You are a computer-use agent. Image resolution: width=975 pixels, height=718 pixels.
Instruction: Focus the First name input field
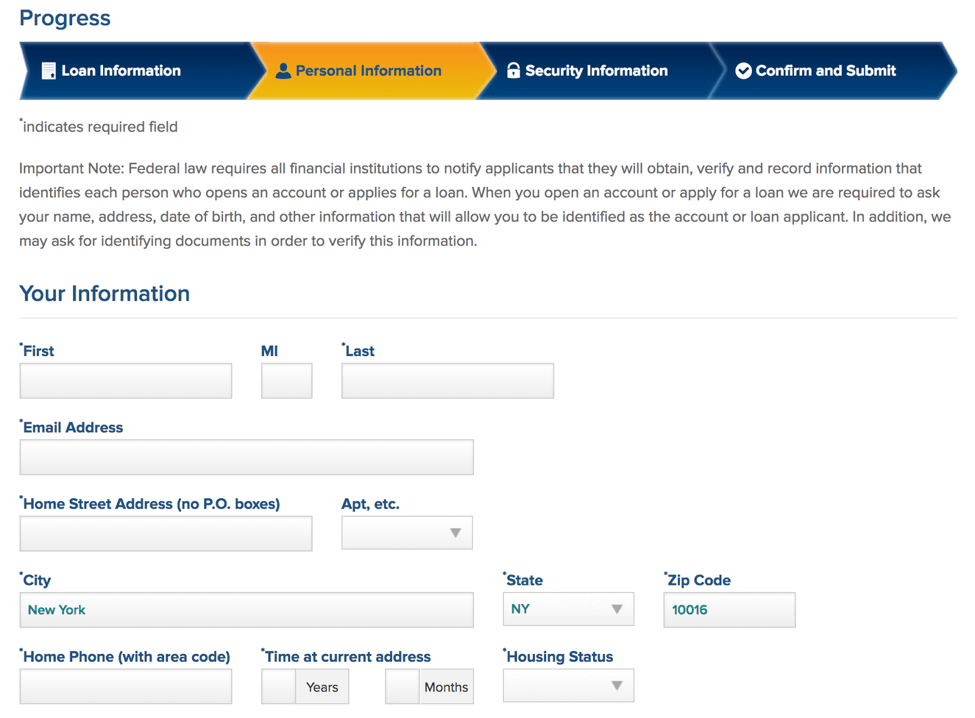126,381
